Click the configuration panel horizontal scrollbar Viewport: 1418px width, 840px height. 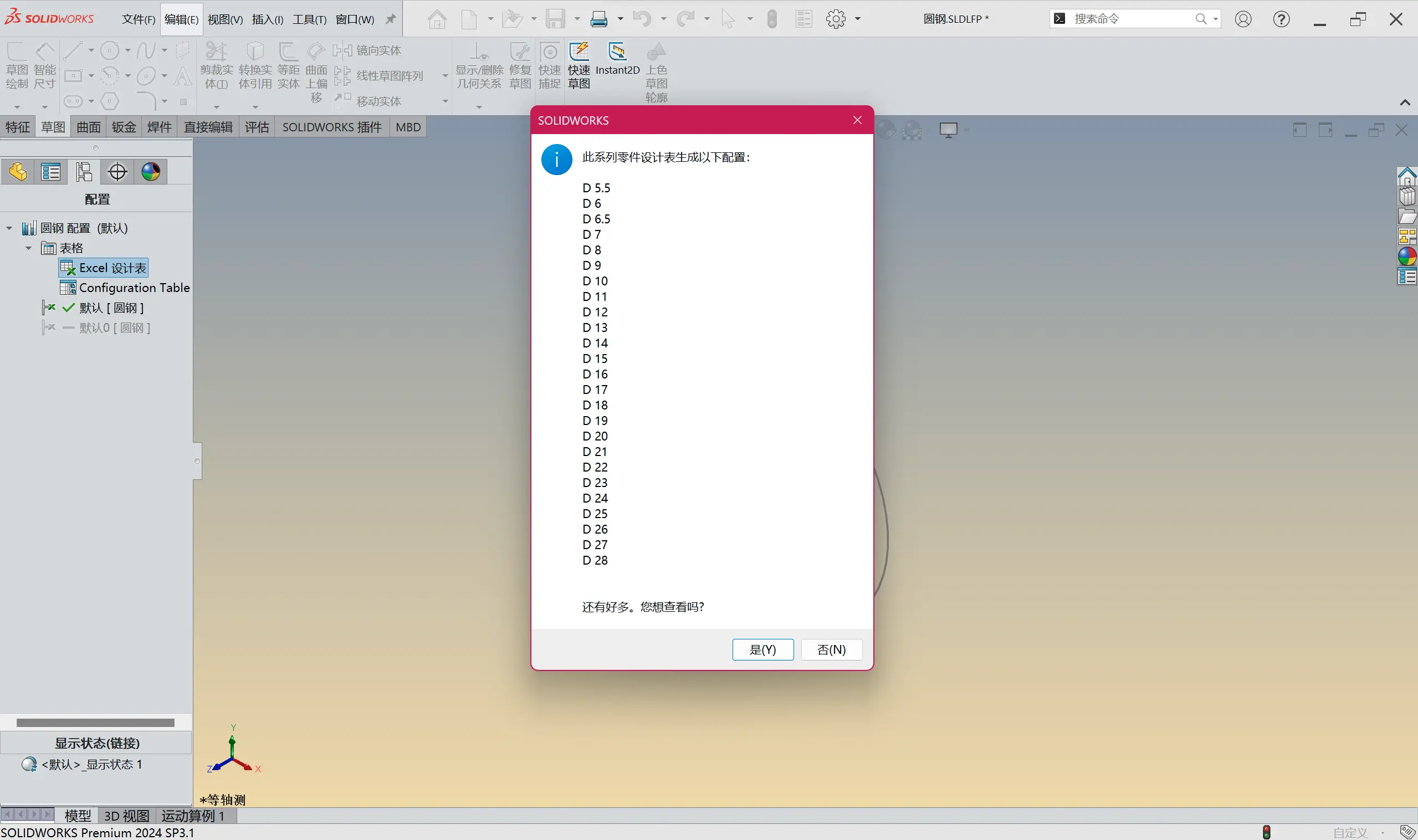pyautogui.click(x=95, y=723)
